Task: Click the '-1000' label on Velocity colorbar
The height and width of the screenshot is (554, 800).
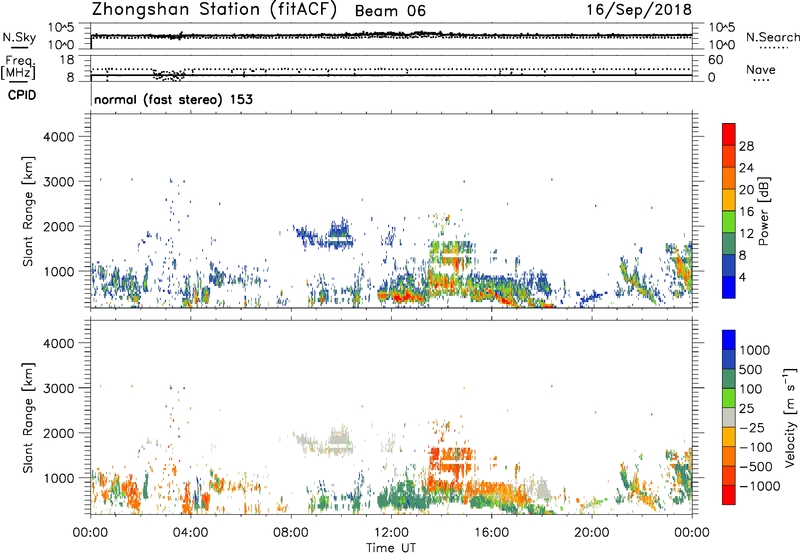Action: pyautogui.click(x=759, y=486)
